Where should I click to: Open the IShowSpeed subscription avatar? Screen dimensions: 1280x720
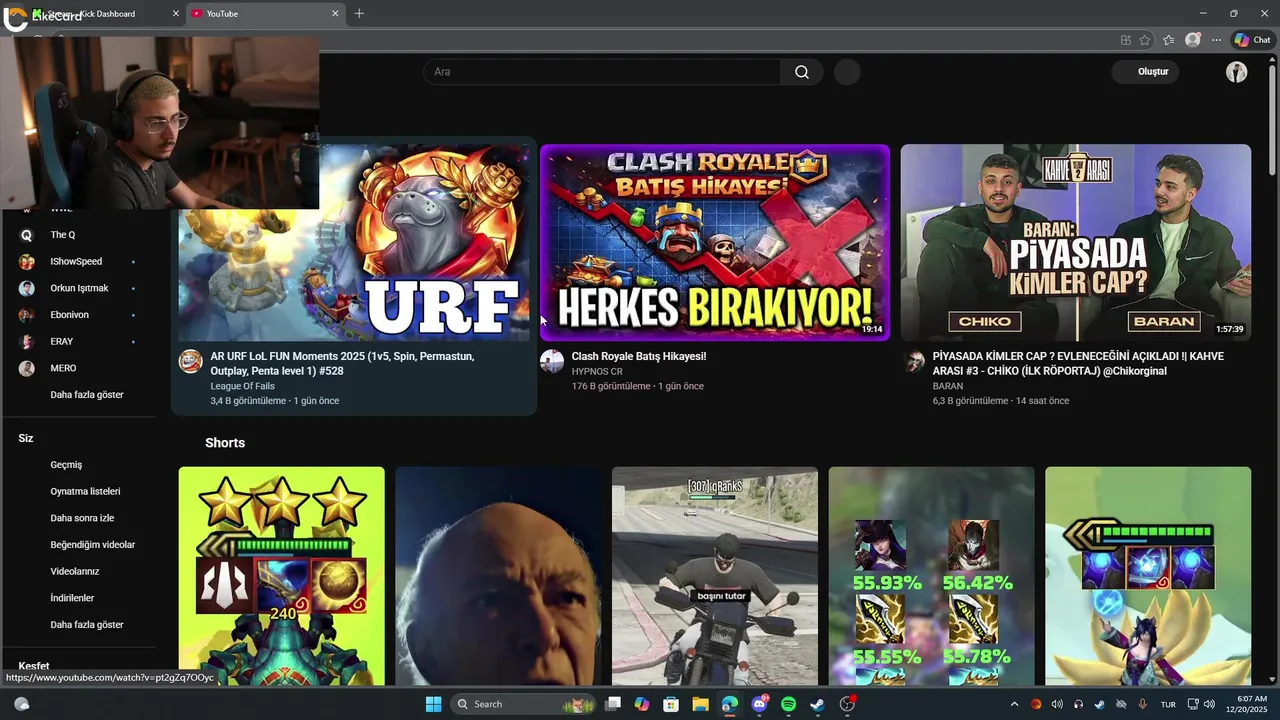click(x=27, y=262)
